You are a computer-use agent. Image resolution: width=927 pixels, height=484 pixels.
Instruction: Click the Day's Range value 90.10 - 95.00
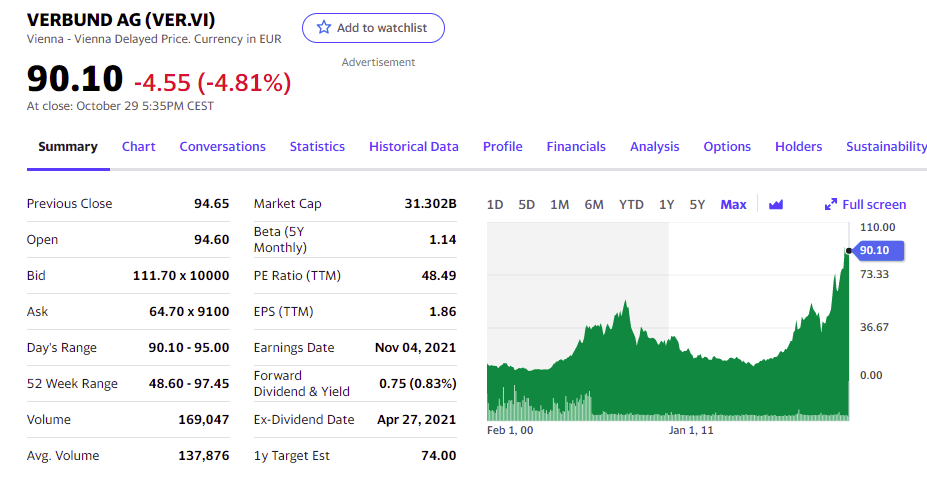pos(189,347)
